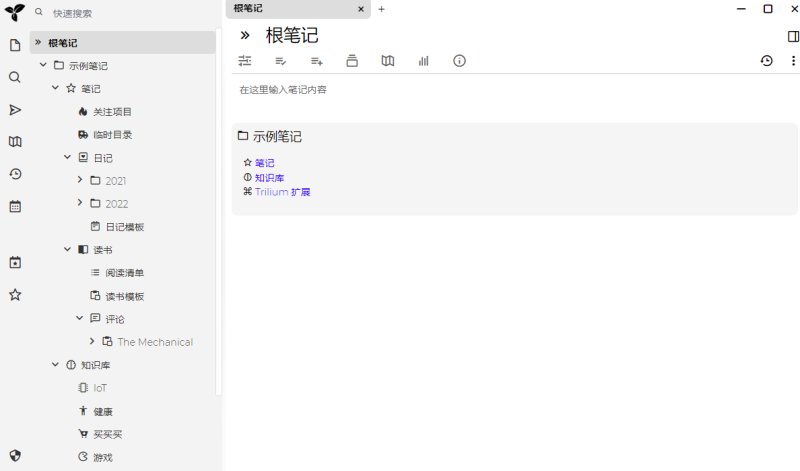Select 游戏 note in the tree
800x471 pixels.
(x=103, y=457)
